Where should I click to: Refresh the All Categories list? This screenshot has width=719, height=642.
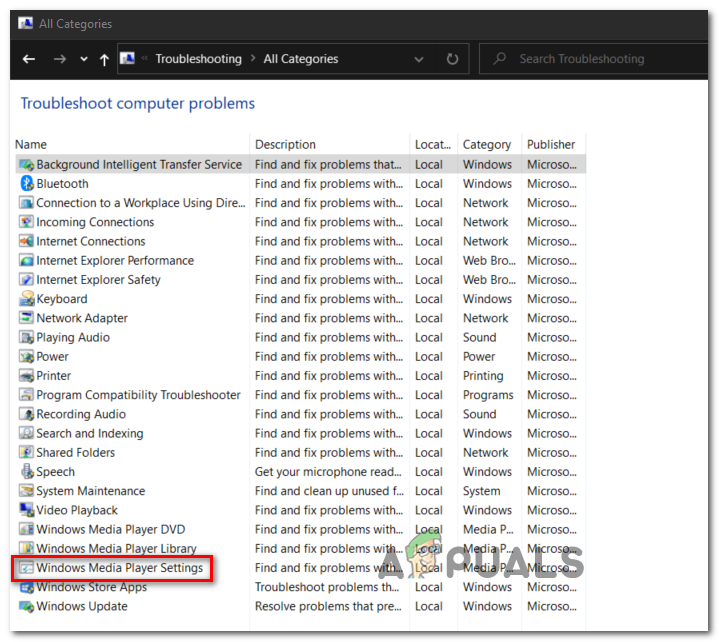pos(452,59)
